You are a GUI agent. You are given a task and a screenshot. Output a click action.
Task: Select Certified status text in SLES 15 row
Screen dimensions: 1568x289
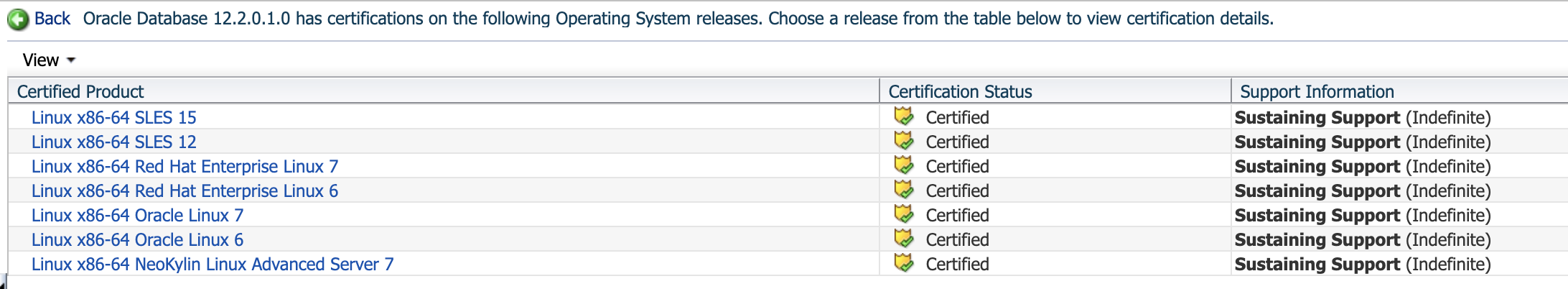click(957, 117)
